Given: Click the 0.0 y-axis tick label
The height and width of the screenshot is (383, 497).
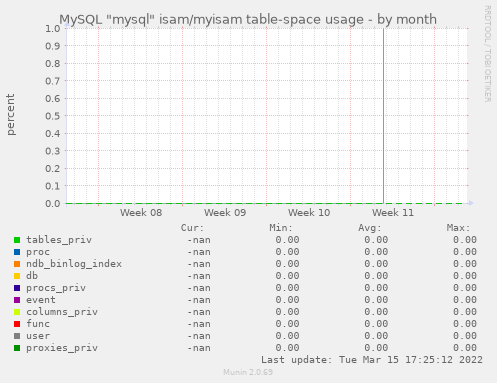Looking at the screenshot, I should 53,203.
